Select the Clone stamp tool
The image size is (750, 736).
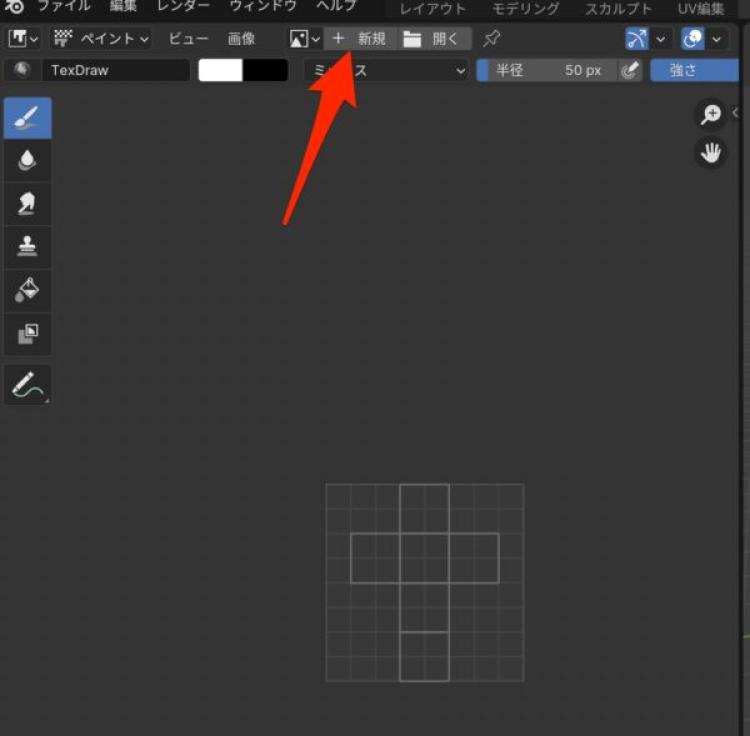(27, 247)
